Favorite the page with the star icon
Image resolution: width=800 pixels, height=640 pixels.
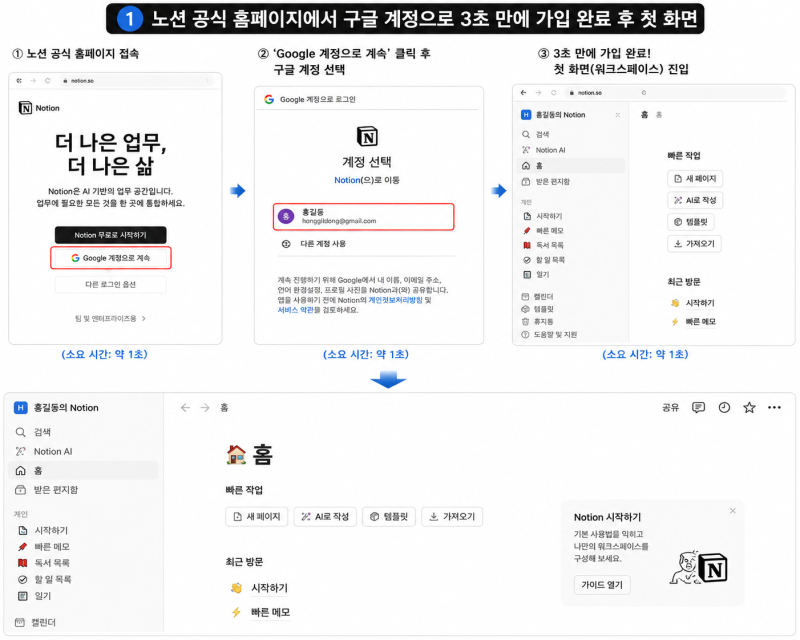pyautogui.click(x=749, y=407)
